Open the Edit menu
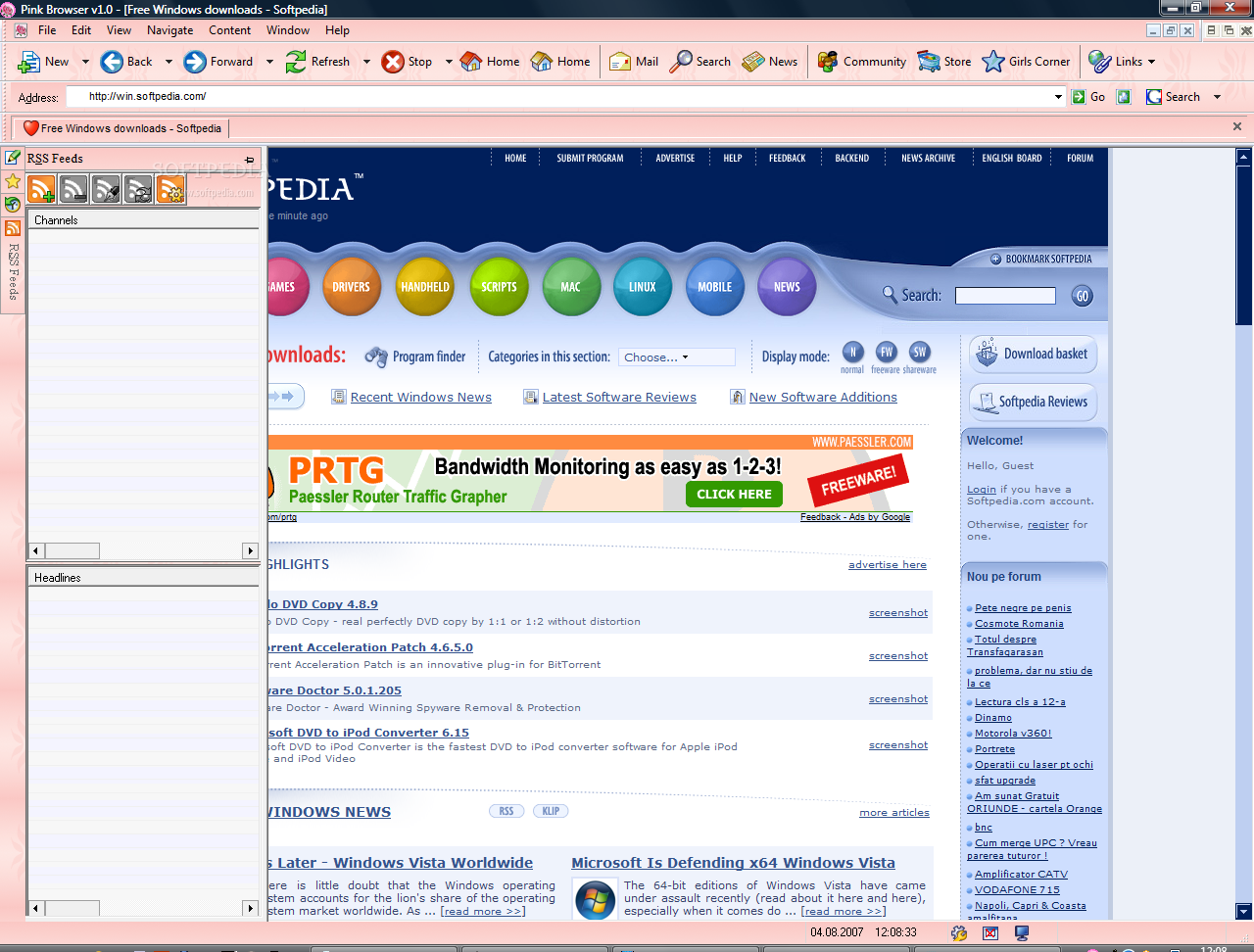The image size is (1254, 952). (x=81, y=30)
